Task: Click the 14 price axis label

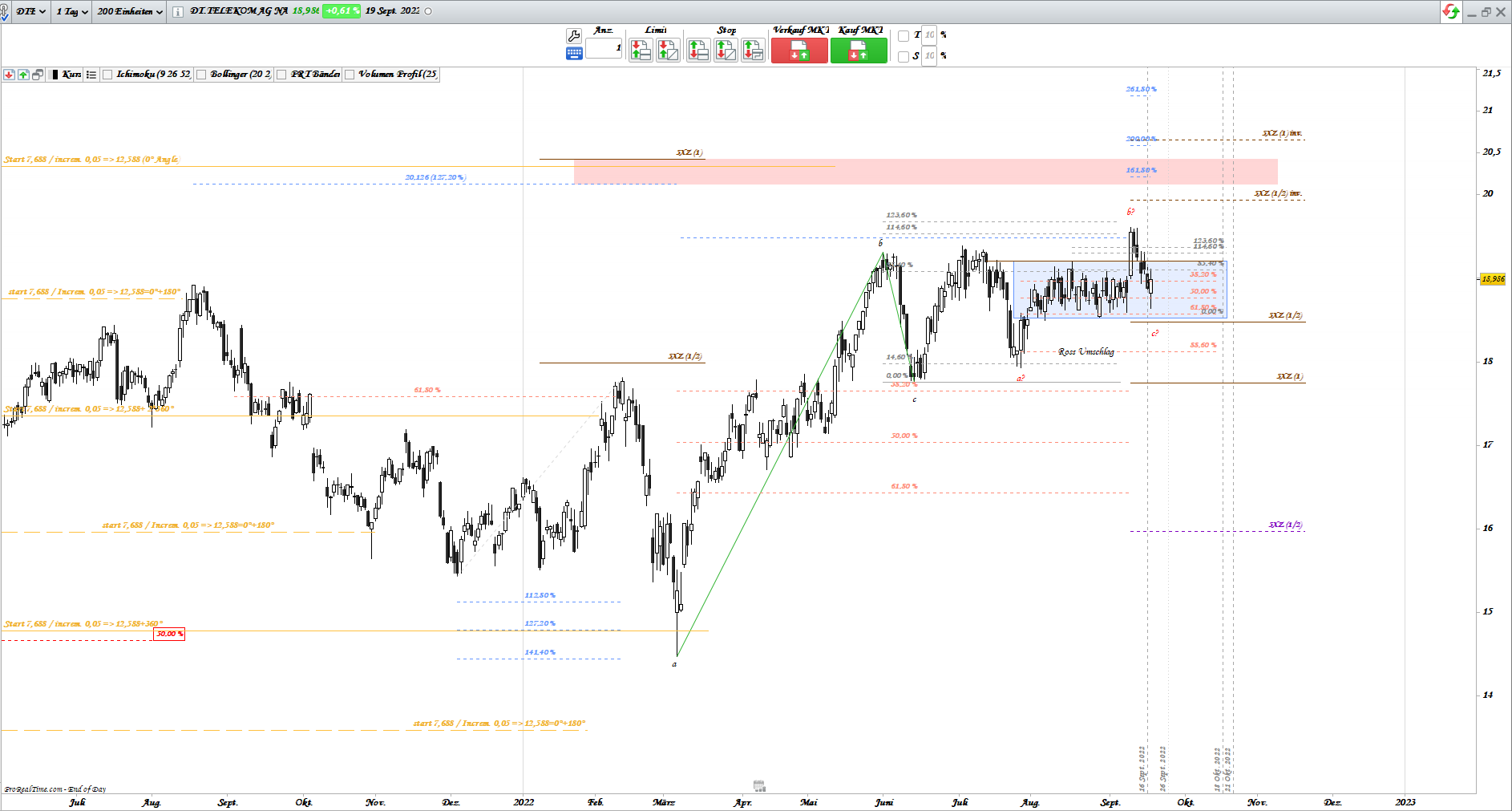Action: pos(1488,695)
